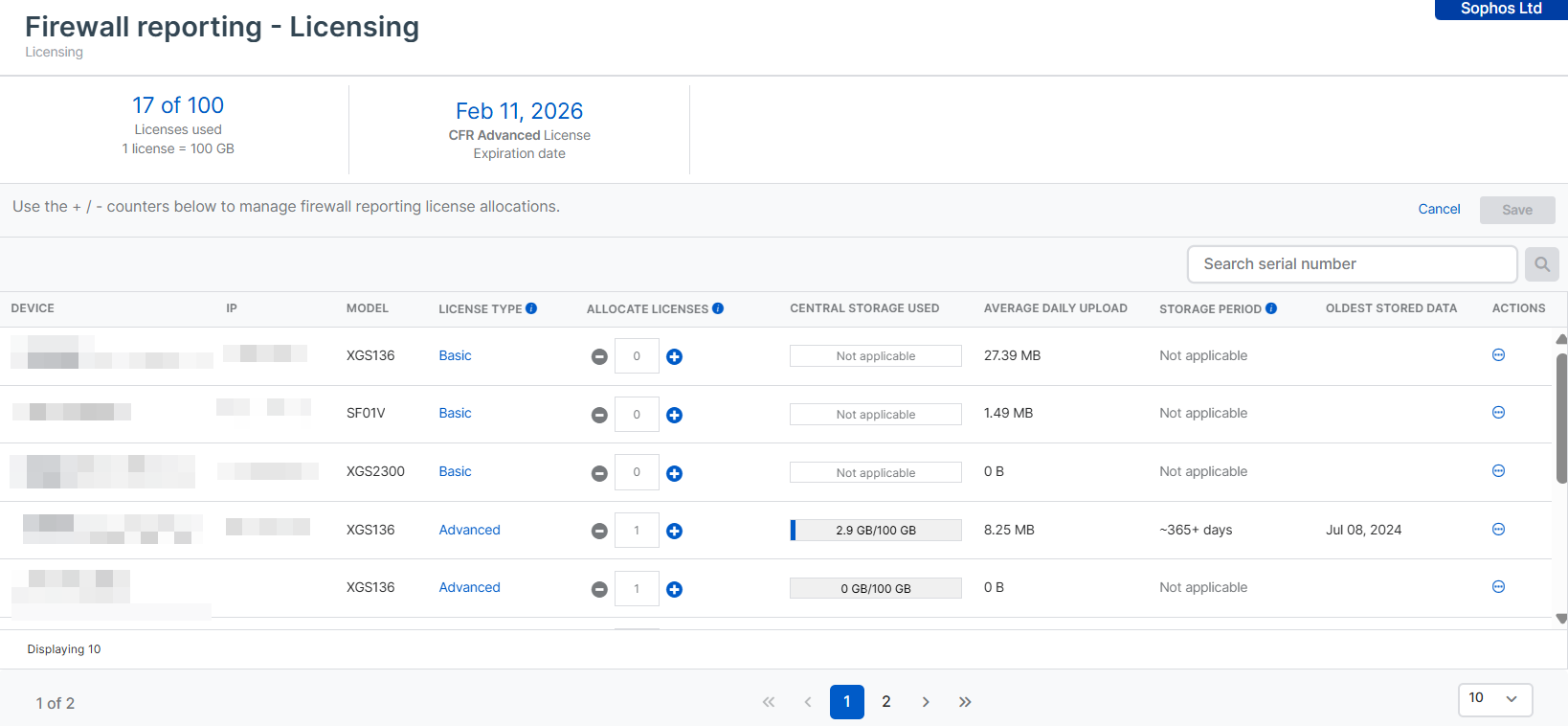Click the table scrollbar down arrow
Viewport: 1568px width, 726px height.
[x=1561, y=619]
